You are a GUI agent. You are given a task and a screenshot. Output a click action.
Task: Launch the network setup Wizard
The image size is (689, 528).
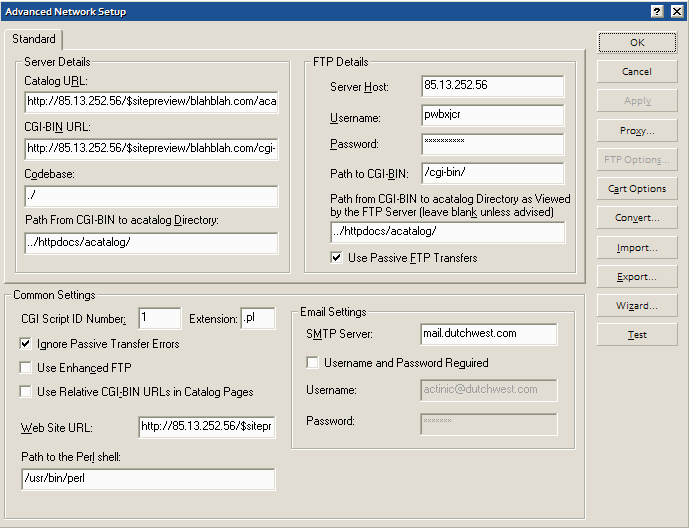click(x=637, y=306)
